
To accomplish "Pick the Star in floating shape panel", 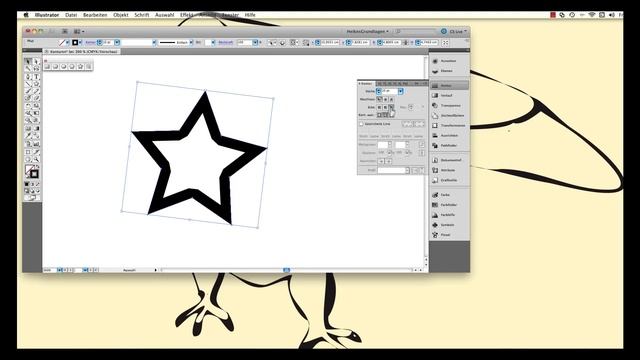I will [x=80, y=67].
